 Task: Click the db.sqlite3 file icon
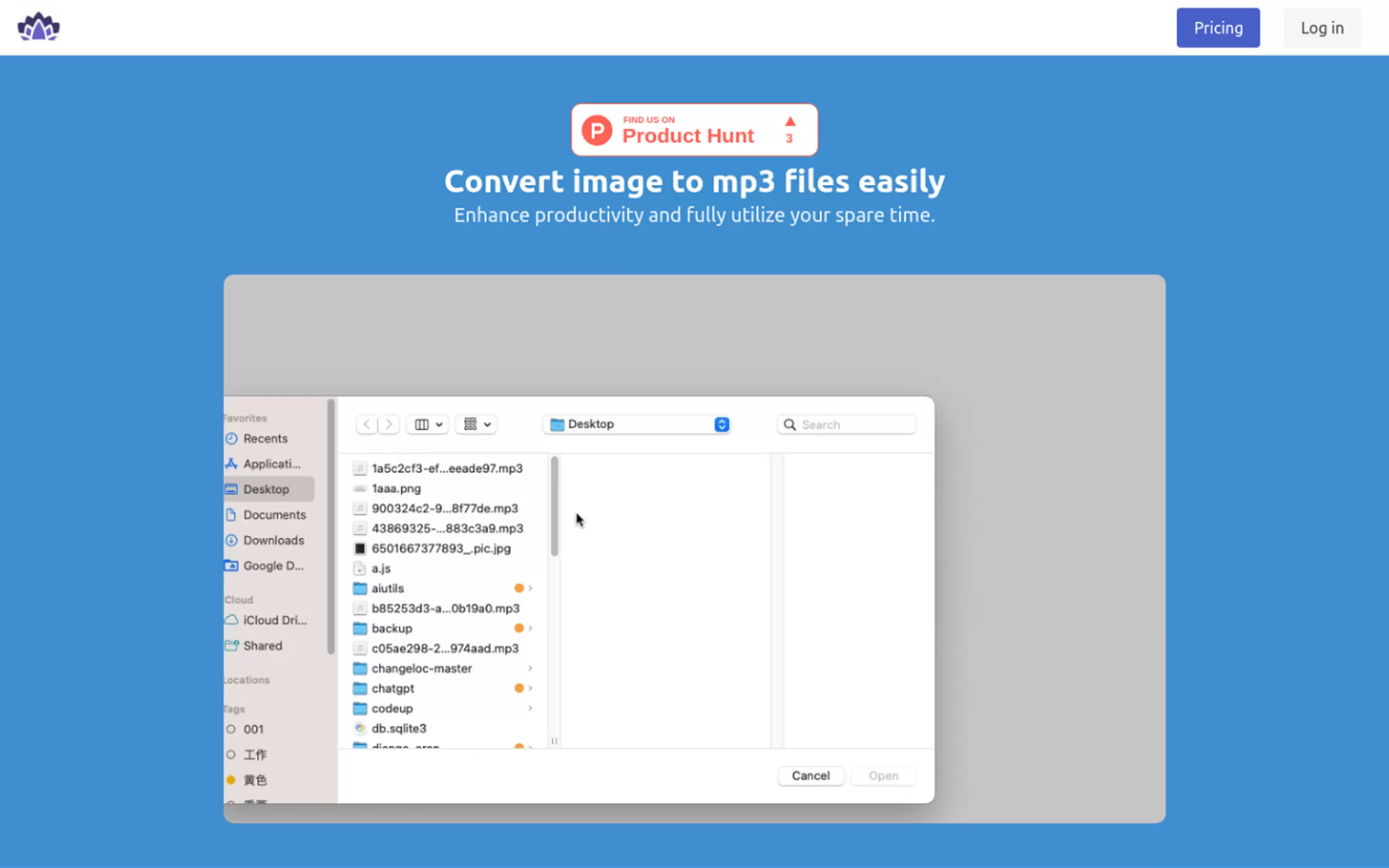pos(359,728)
